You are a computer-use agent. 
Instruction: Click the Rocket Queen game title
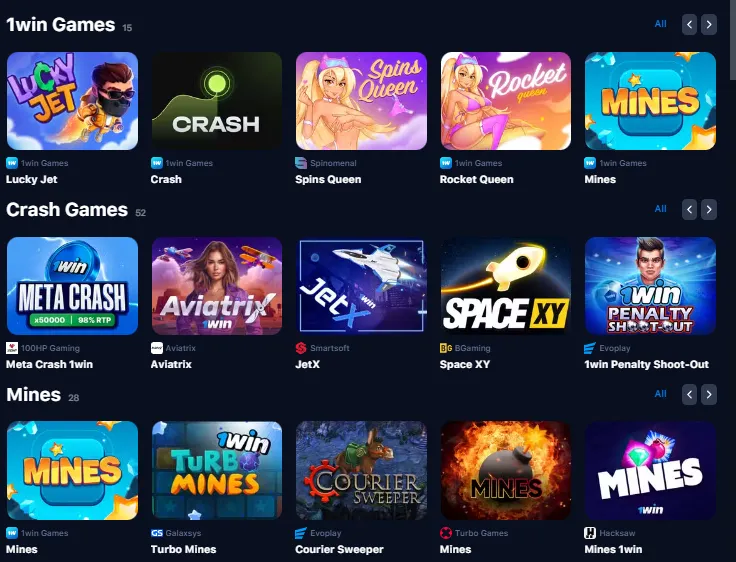point(476,179)
